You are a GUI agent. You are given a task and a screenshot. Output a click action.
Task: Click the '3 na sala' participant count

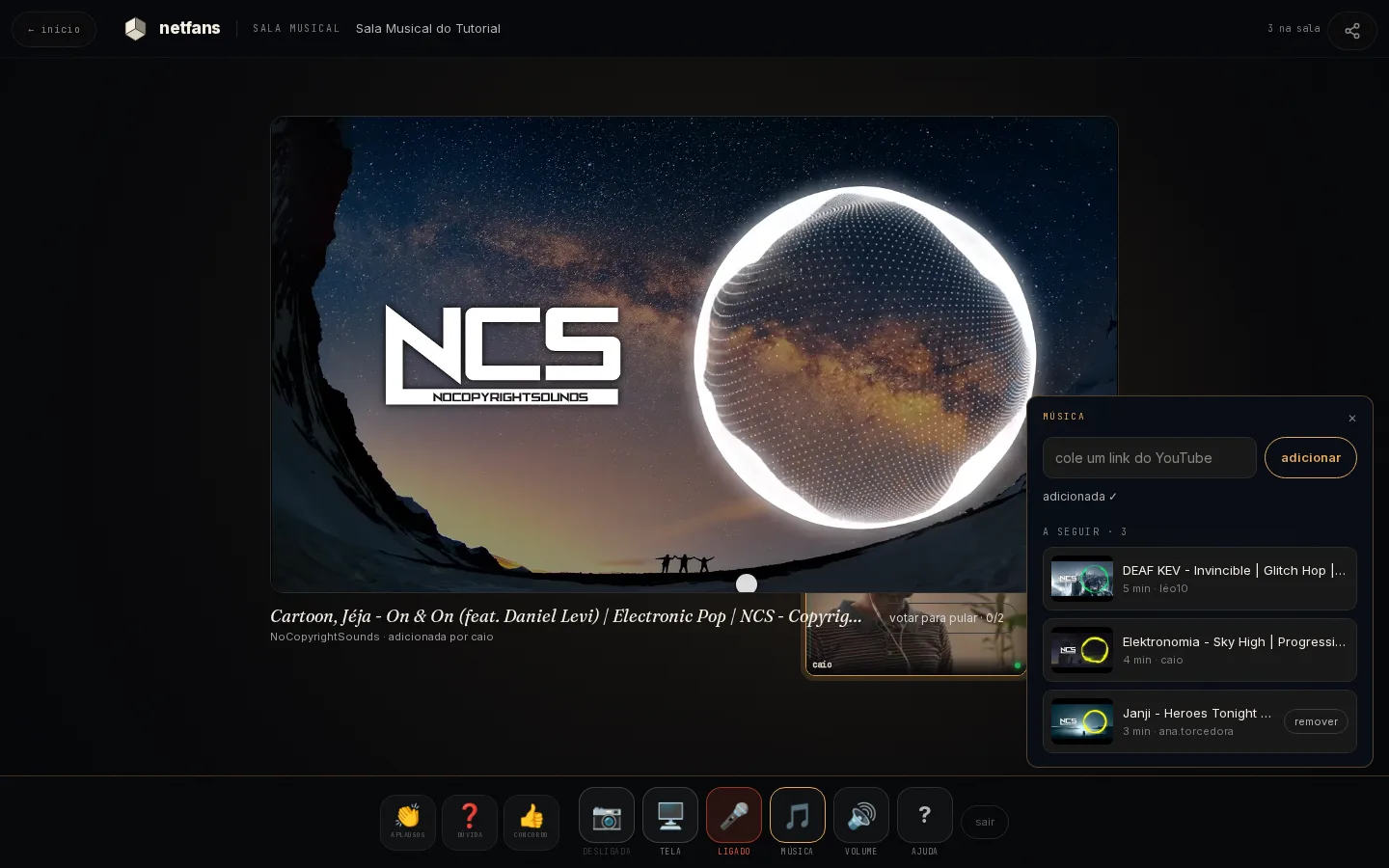pyautogui.click(x=1294, y=29)
